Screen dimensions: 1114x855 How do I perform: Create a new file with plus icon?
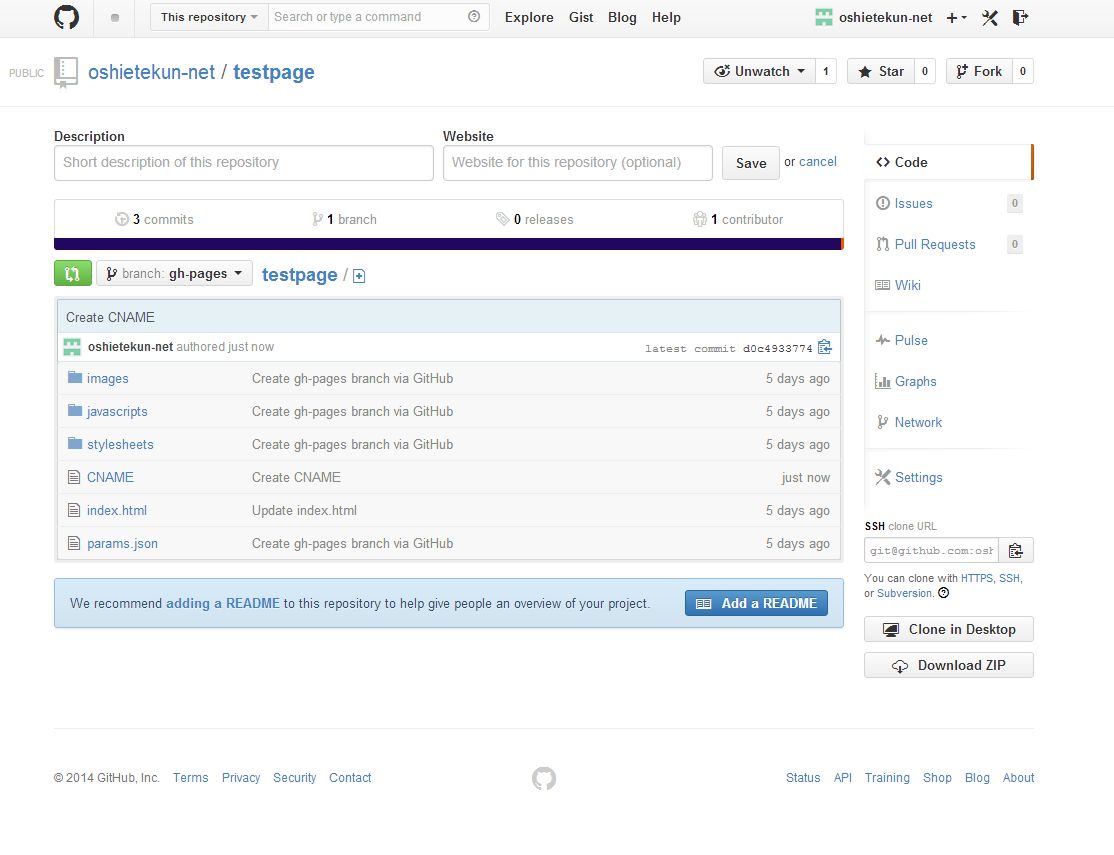pyautogui.click(x=359, y=276)
